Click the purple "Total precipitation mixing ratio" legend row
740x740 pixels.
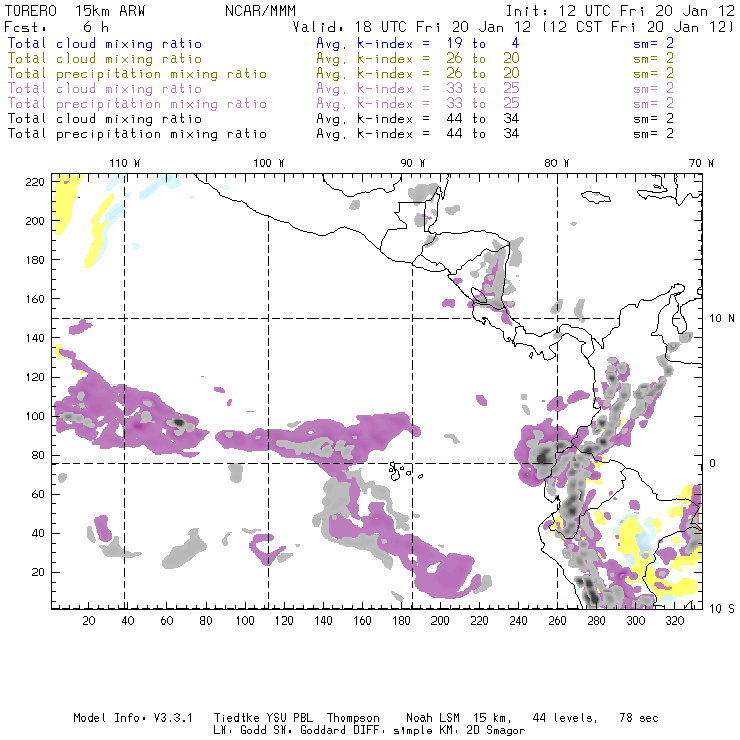(x=141, y=103)
